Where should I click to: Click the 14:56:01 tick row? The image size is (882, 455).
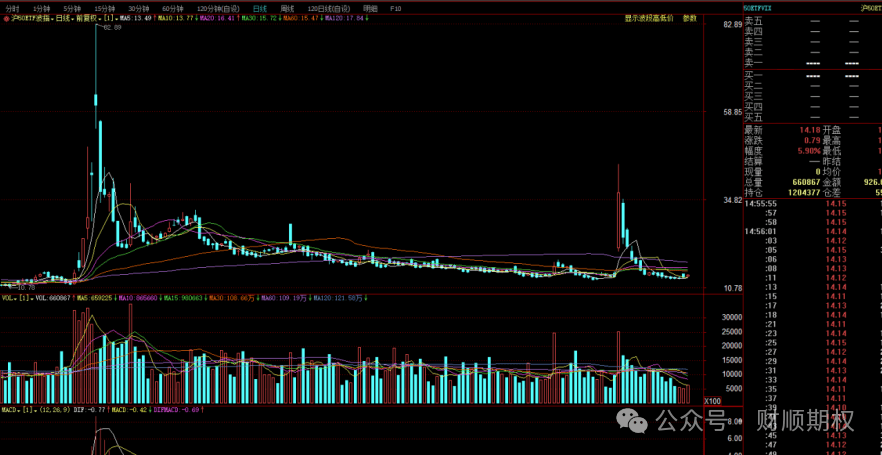point(812,231)
